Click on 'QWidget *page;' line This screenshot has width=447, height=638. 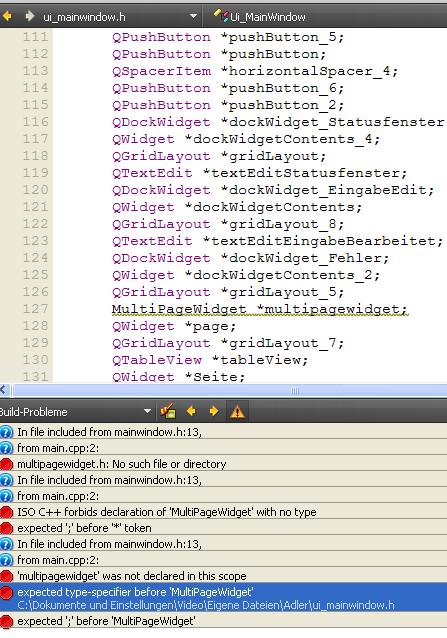coord(174,326)
